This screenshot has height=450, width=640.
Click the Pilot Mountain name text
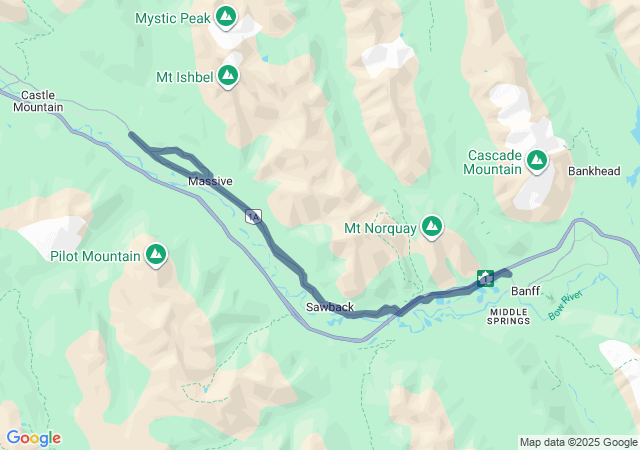(x=95, y=256)
